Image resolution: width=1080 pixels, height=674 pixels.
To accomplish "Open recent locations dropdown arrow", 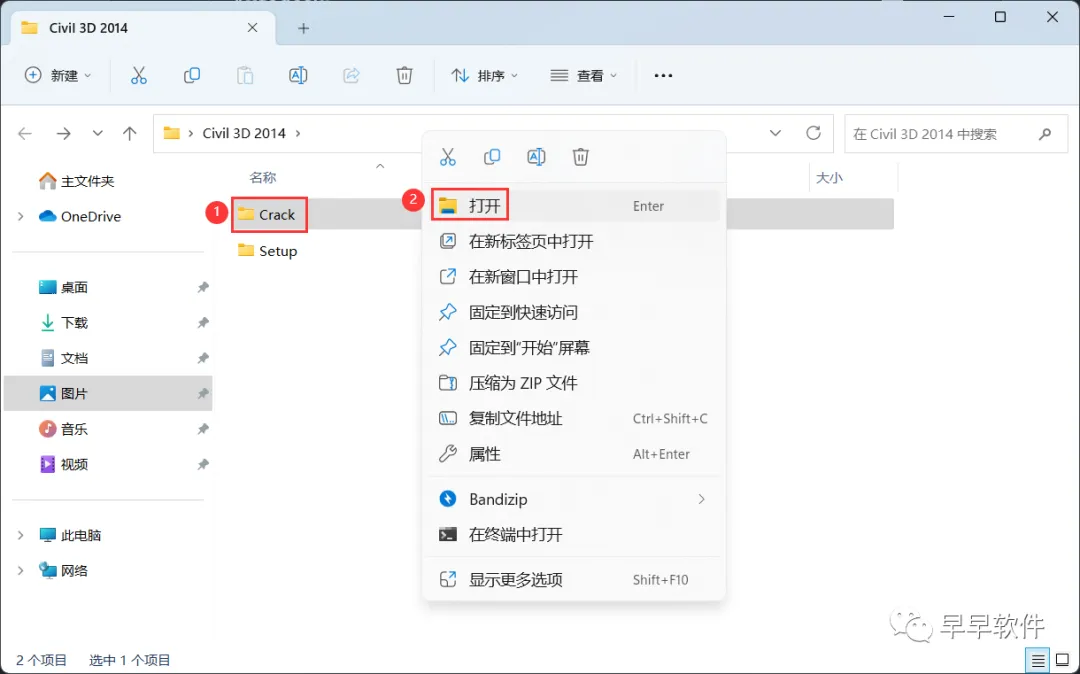I will [98, 134].
